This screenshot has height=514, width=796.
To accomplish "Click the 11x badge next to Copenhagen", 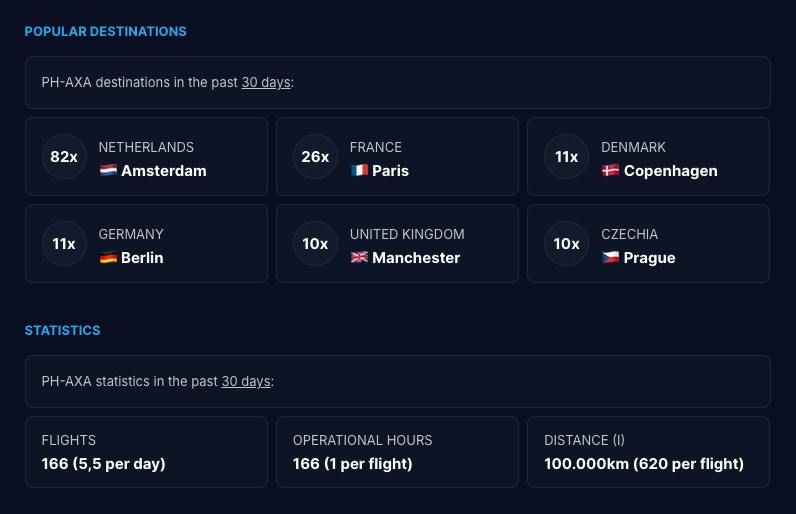I will [x=566, y=157].
